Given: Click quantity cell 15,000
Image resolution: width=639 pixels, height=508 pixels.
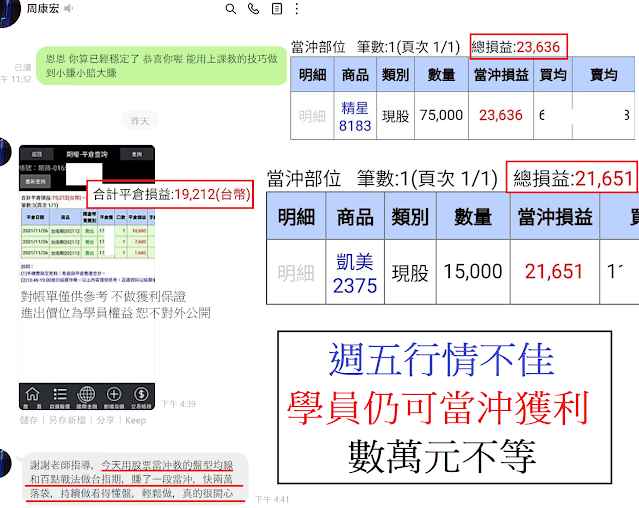Looking at the screenshot, I should click(473, 271).
